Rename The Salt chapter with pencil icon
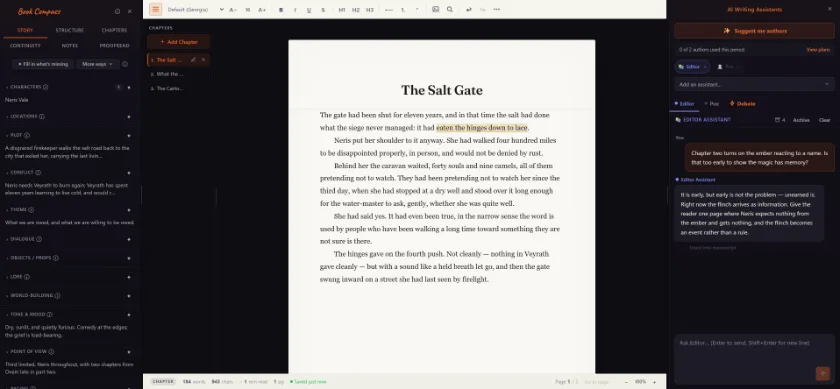The image size is (840, 389). point(193,60)
